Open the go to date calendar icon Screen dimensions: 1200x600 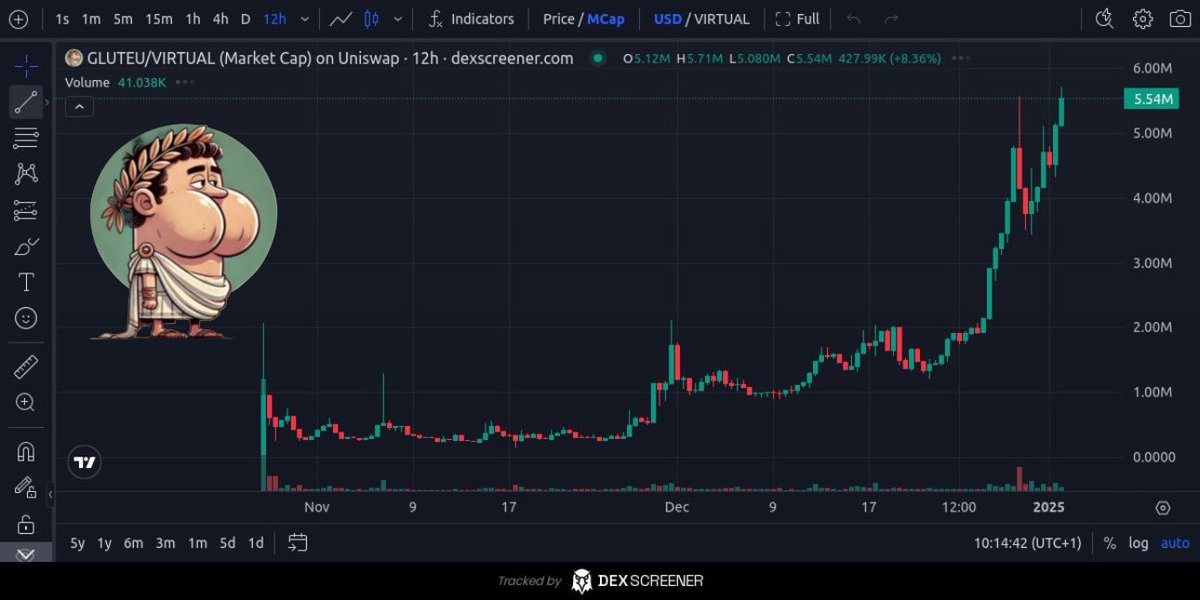click(x=297, y=543)
